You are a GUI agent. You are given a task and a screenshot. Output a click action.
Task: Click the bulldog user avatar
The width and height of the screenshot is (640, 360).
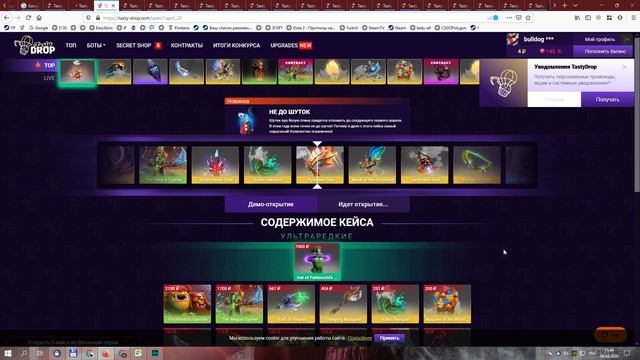click(513, 40)
